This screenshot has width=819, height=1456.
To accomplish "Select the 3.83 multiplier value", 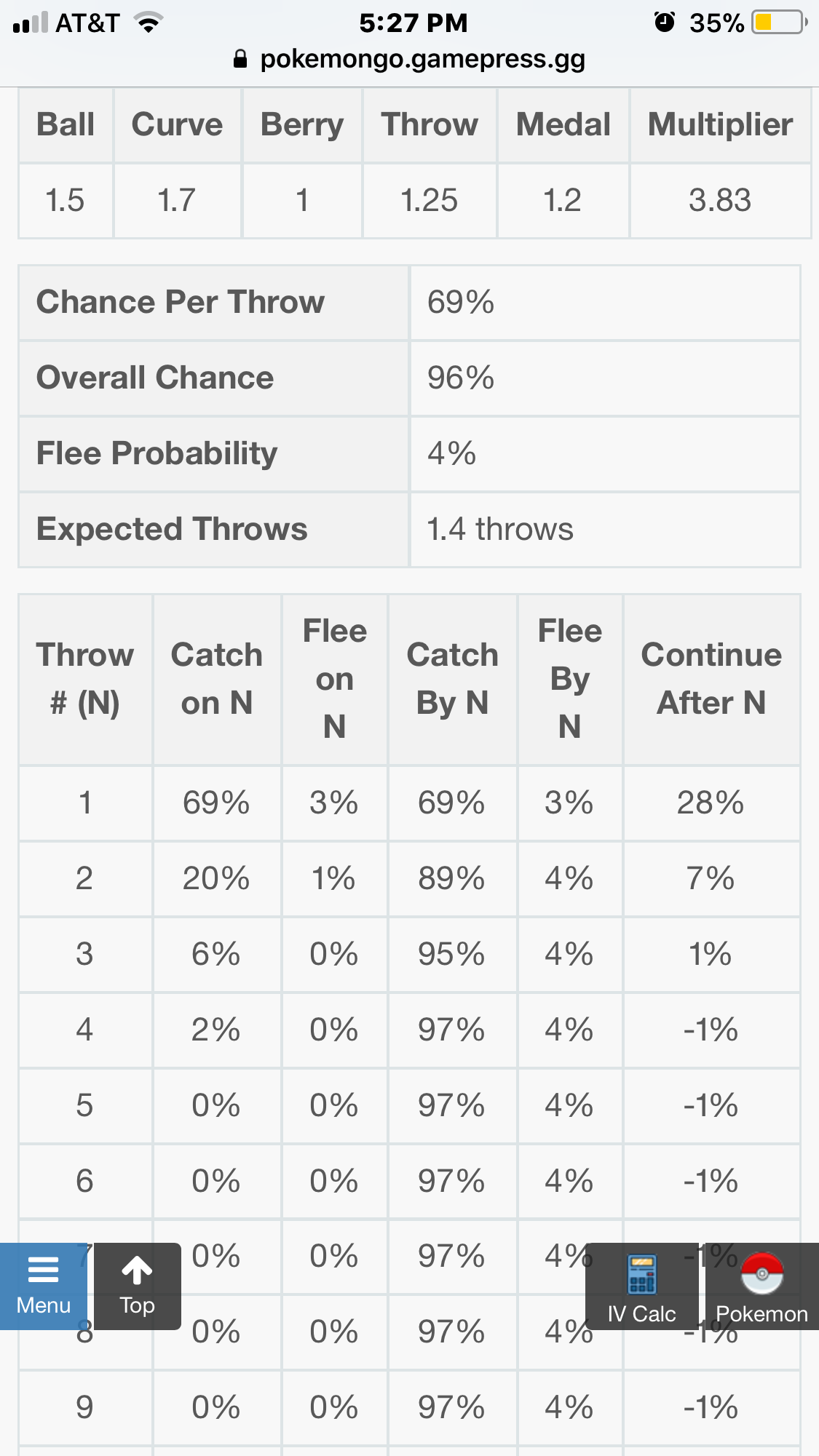I will pos(720,200).
